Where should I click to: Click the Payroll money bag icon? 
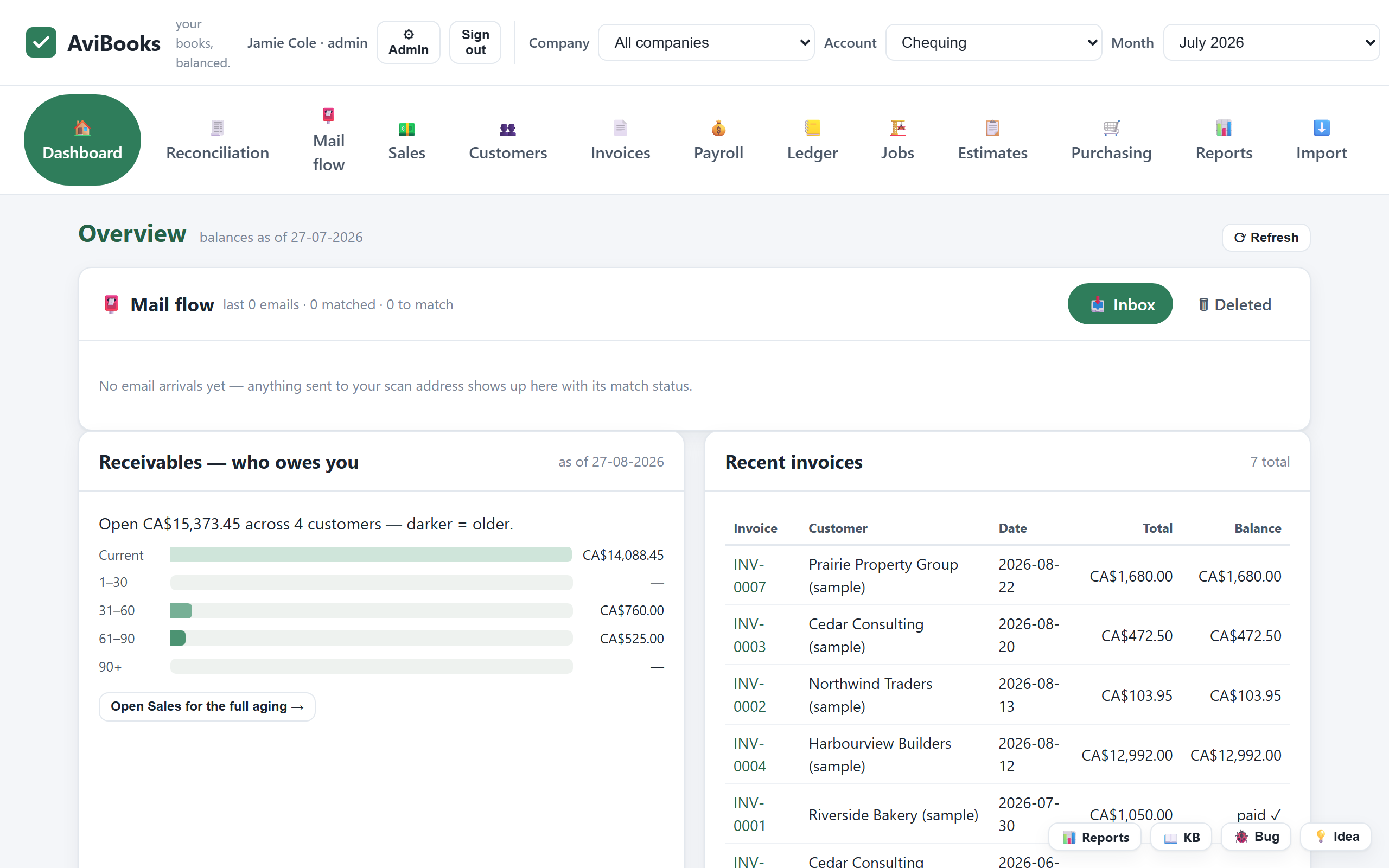(x=718, y=127)
